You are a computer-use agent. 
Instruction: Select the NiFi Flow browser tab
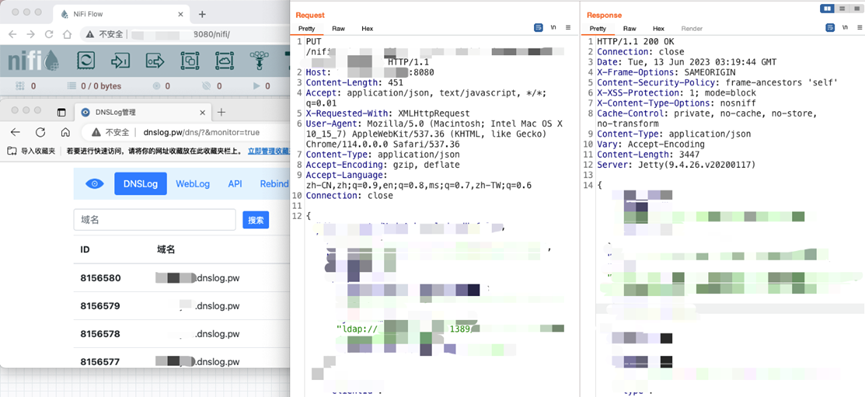pos(122,14)
